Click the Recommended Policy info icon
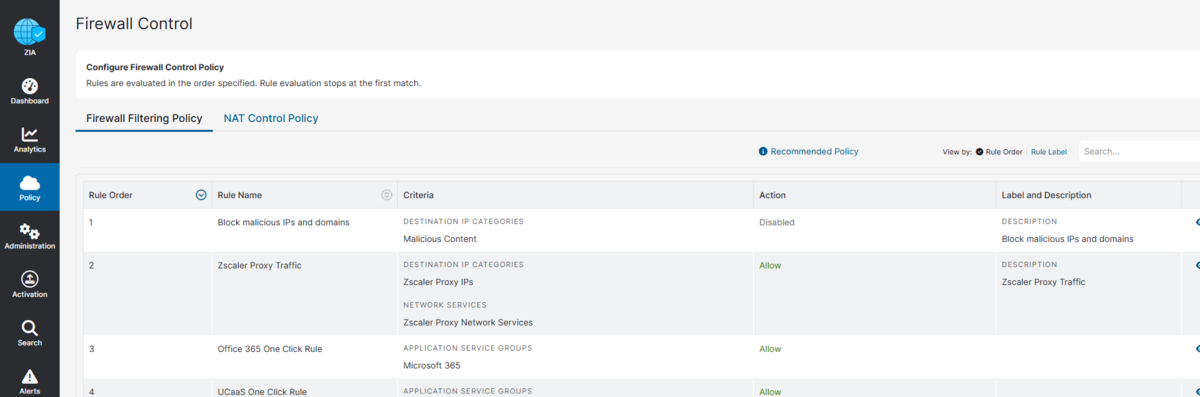Screen dimensions: 1200x397 (763, 151)
